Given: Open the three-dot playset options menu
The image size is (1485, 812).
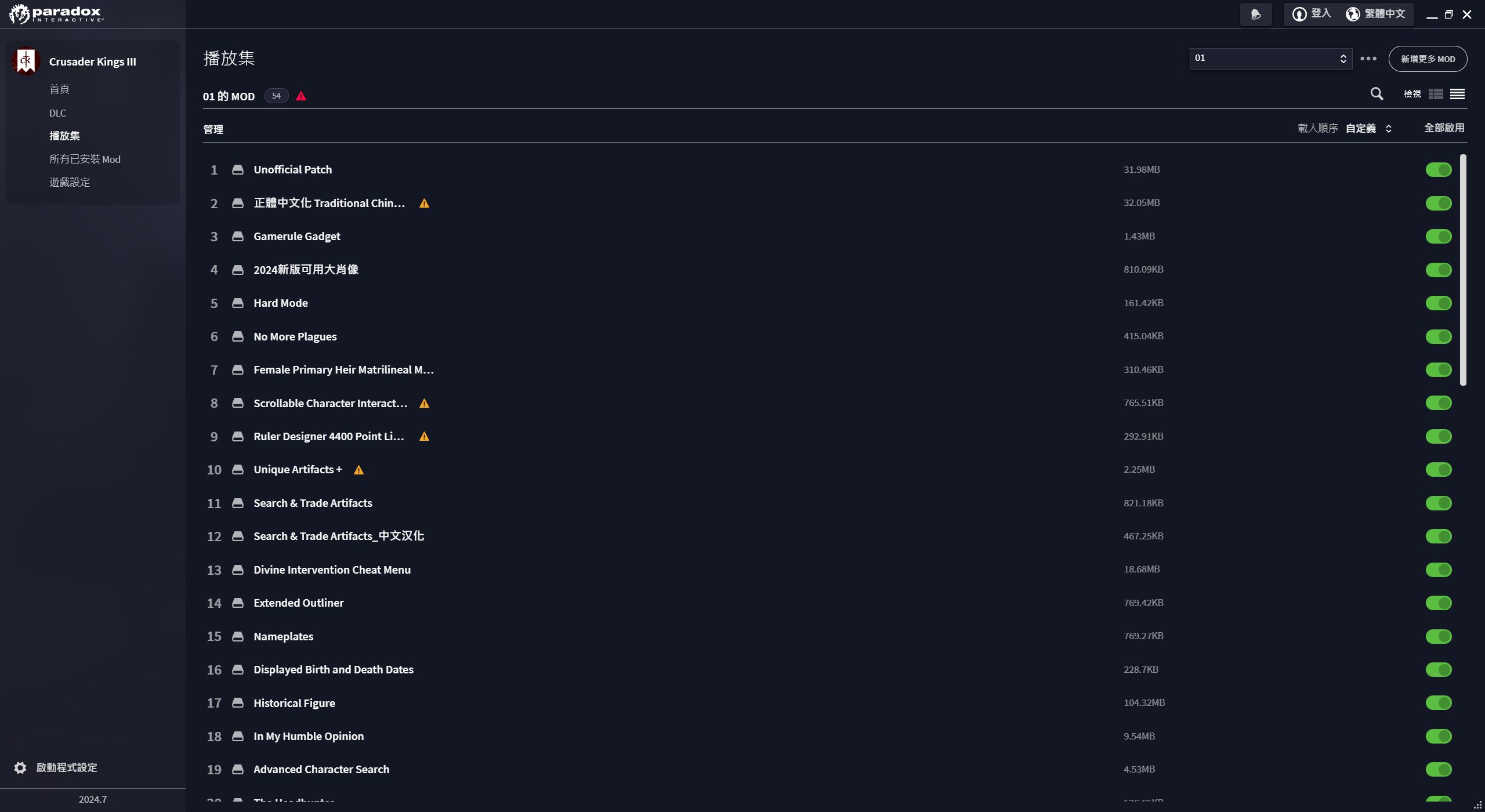Looking at the screenshot, I should tap(1368, 59).
